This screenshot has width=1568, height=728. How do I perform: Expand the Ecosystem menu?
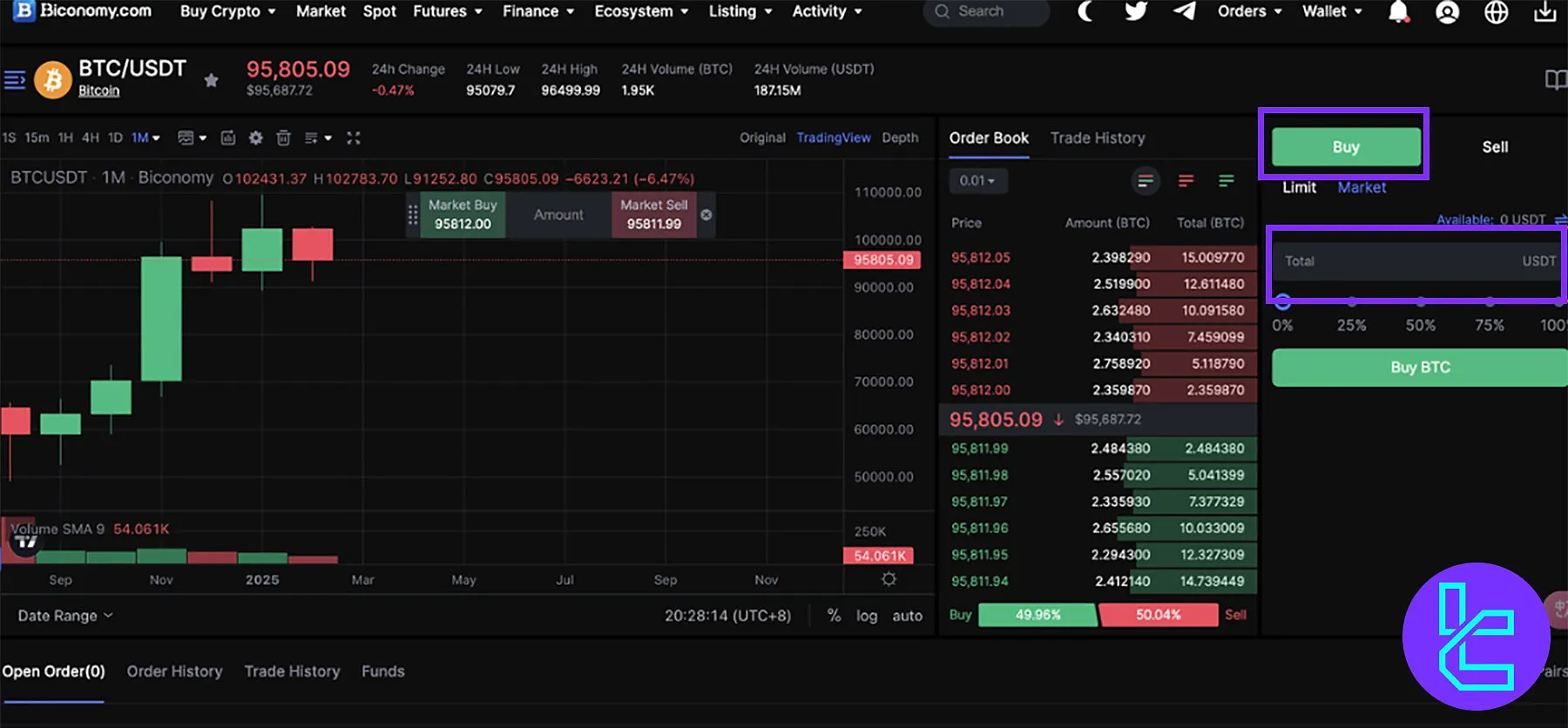point(641,11)
